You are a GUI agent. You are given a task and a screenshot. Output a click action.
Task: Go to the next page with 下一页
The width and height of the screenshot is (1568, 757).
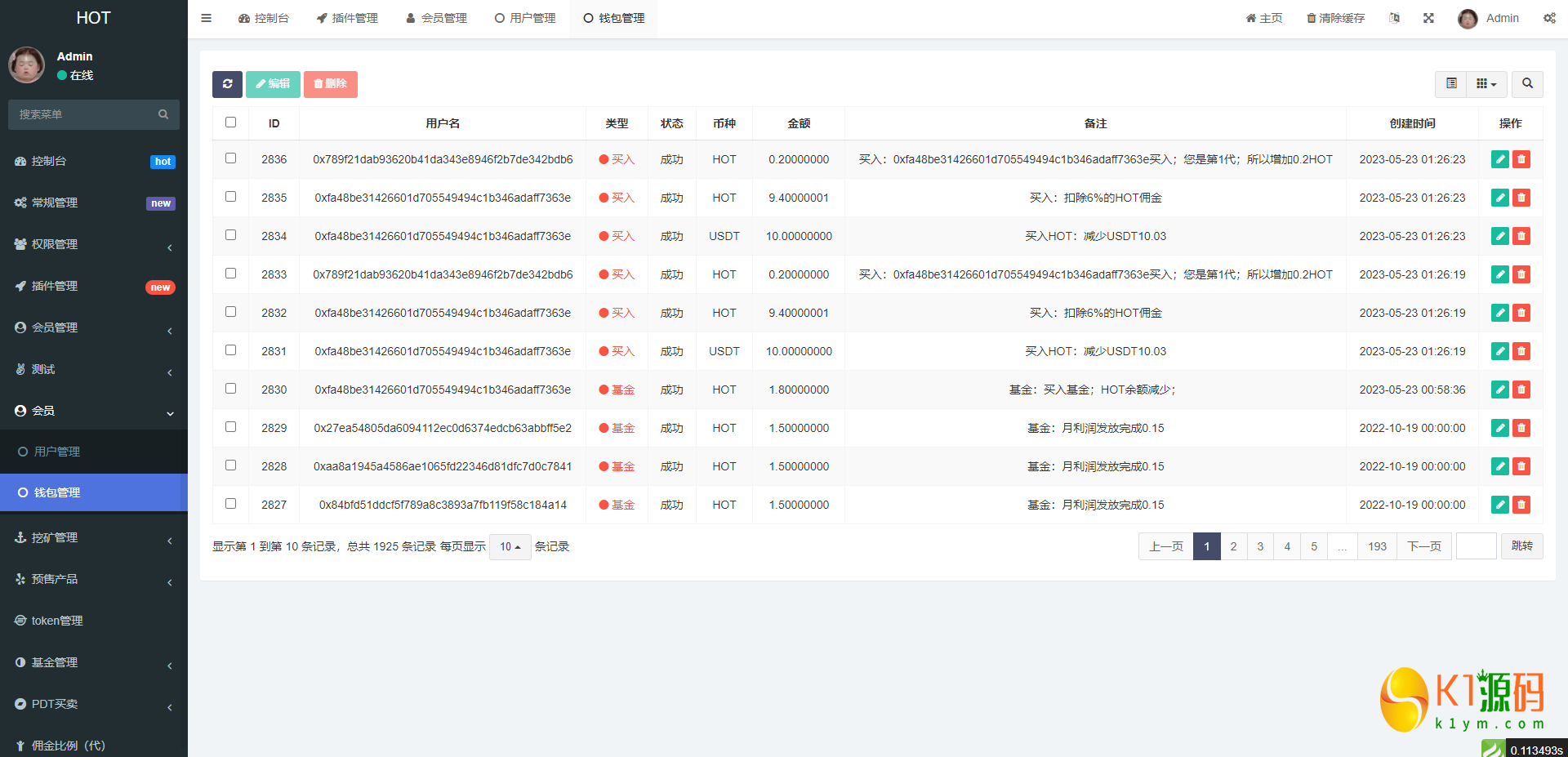coord(1423,546)
